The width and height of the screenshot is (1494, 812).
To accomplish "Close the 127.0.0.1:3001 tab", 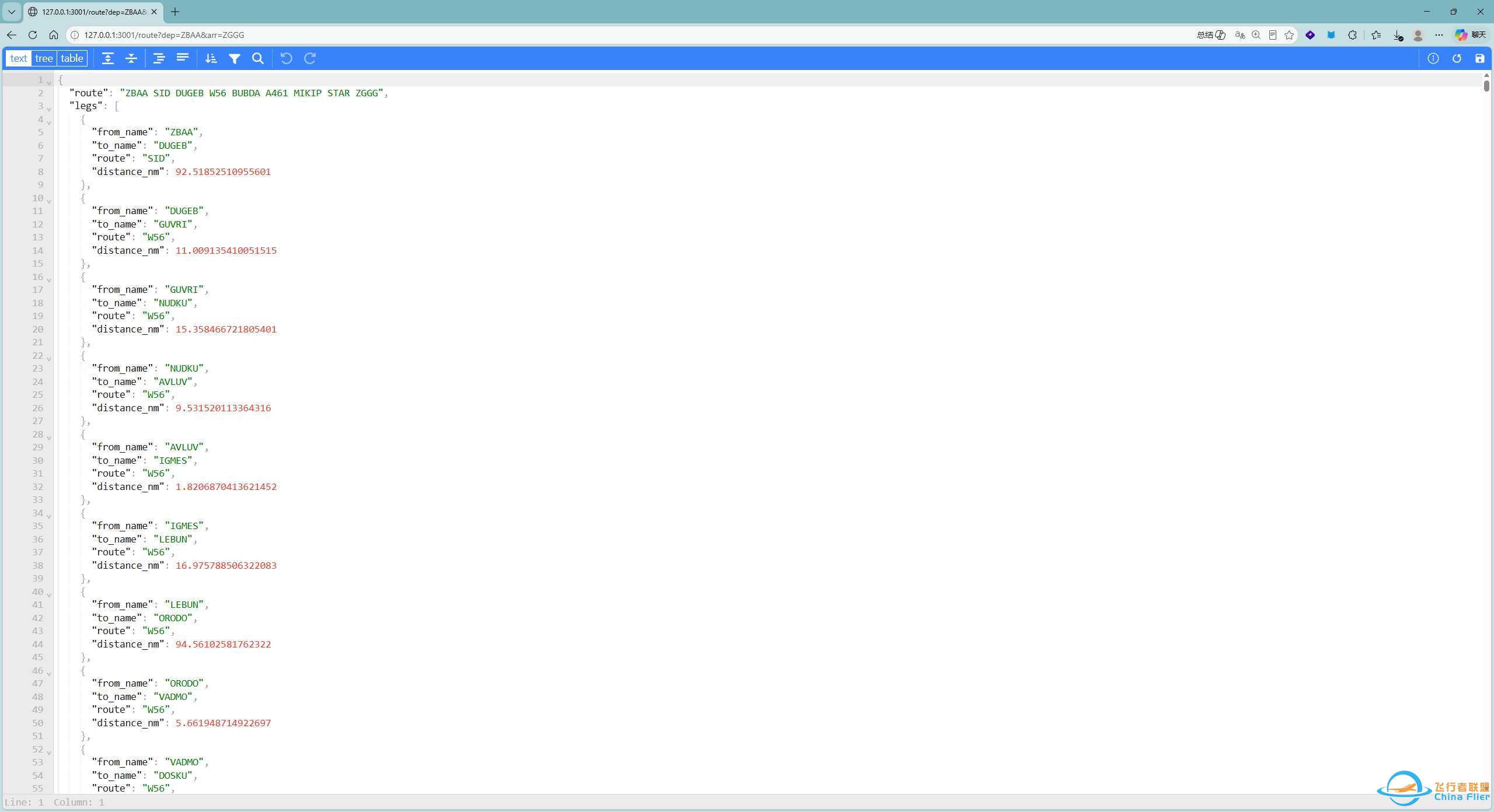I will 154,12.
